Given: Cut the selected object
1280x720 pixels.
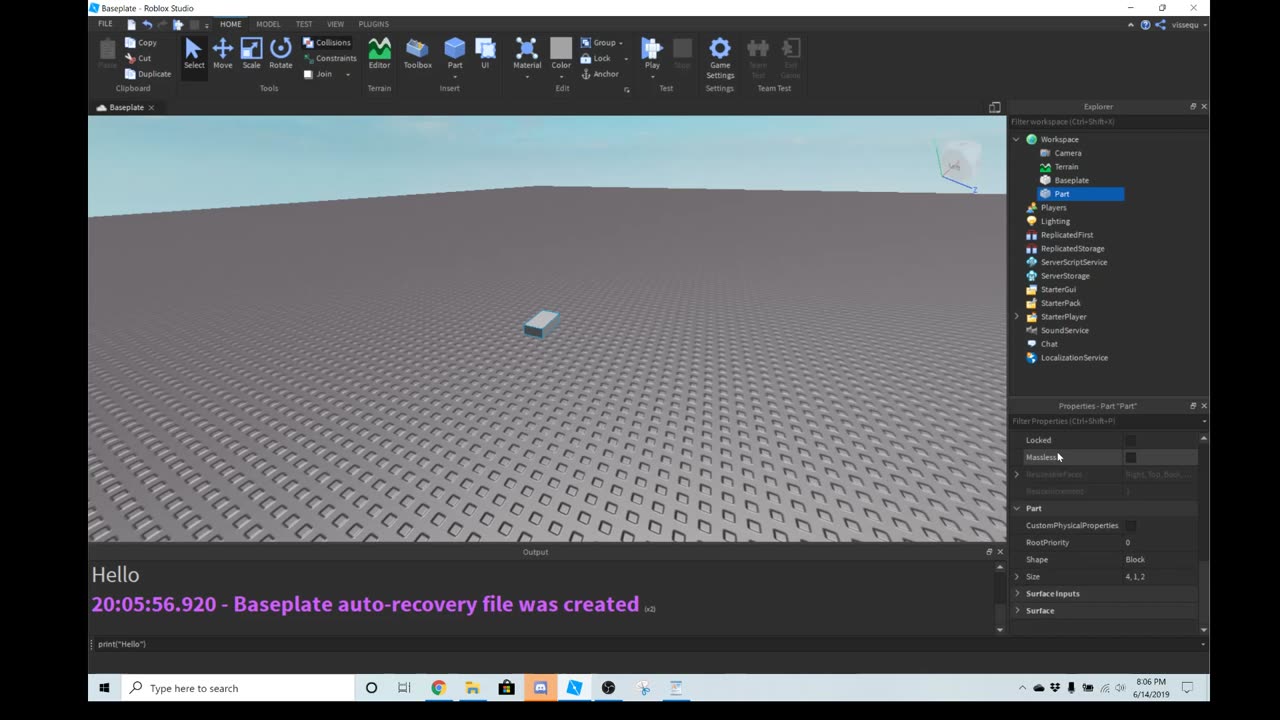Looking at the screenshot, I should tap(139, 58).
